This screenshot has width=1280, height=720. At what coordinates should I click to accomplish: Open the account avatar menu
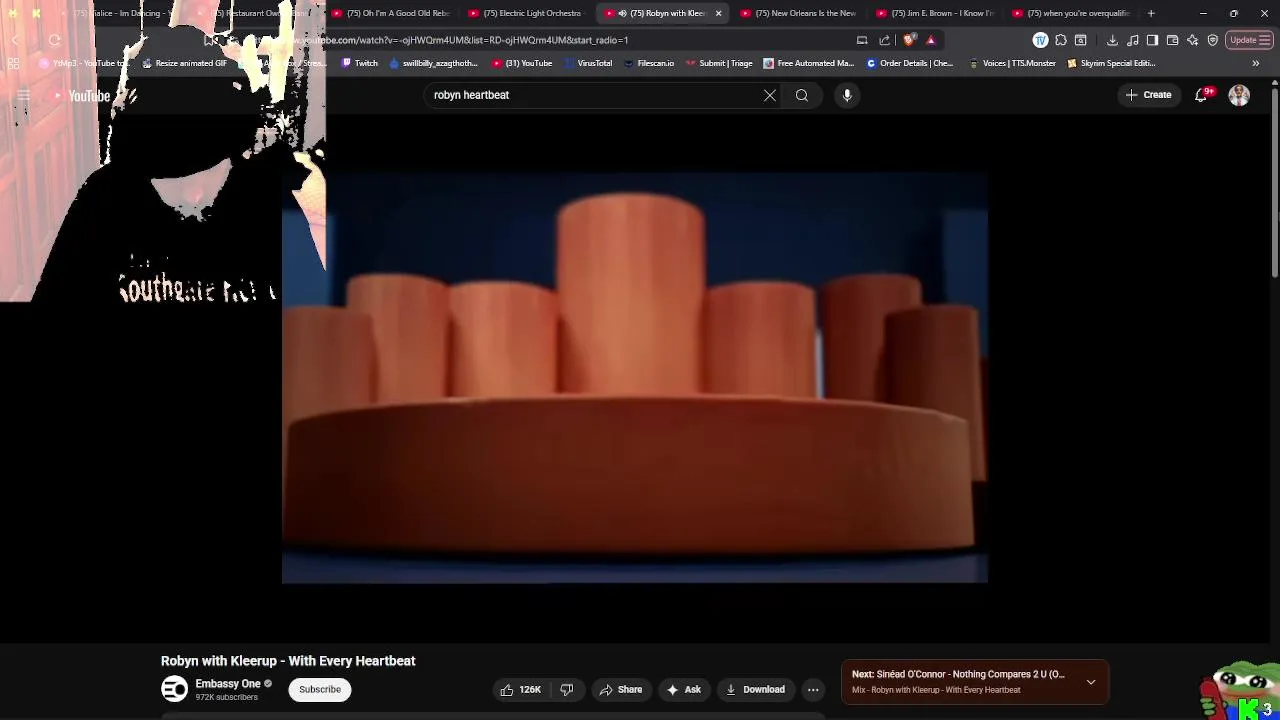(1239, 95)
